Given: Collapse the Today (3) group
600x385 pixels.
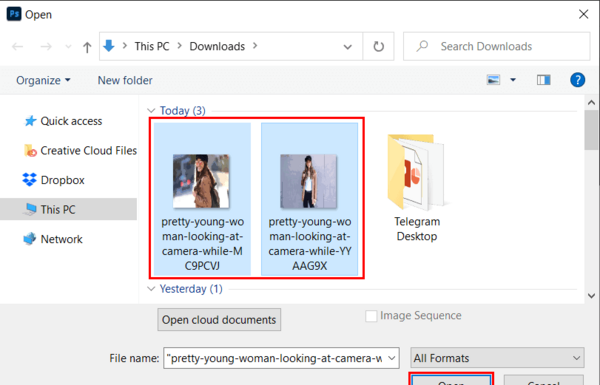Looking at the screenshot, I should click(x=151, y=111).
